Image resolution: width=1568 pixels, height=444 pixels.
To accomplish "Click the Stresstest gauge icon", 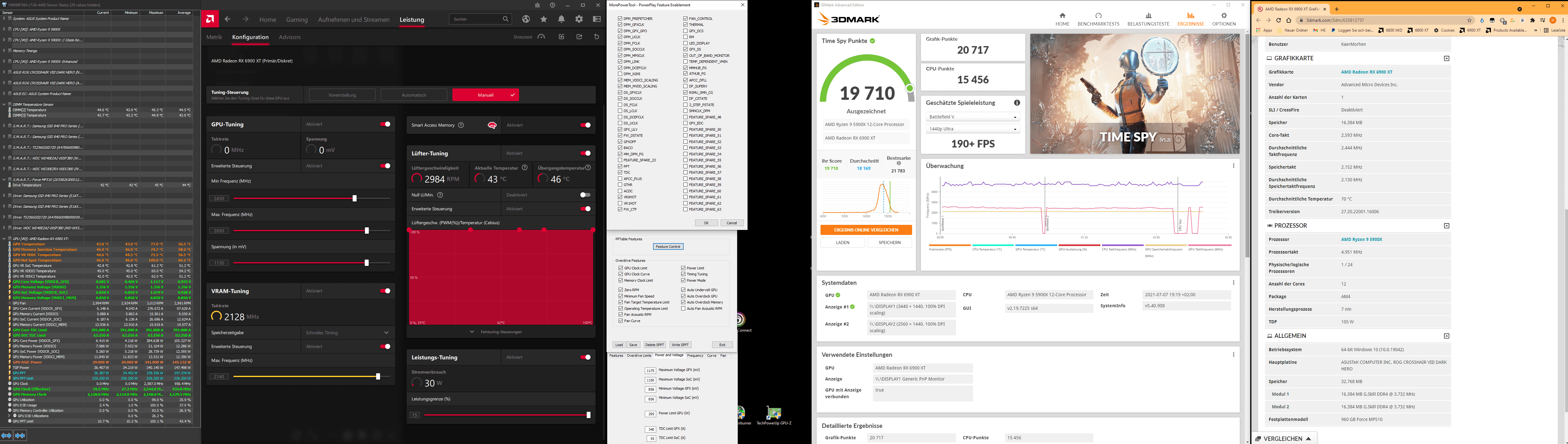I will click(541, 37).
